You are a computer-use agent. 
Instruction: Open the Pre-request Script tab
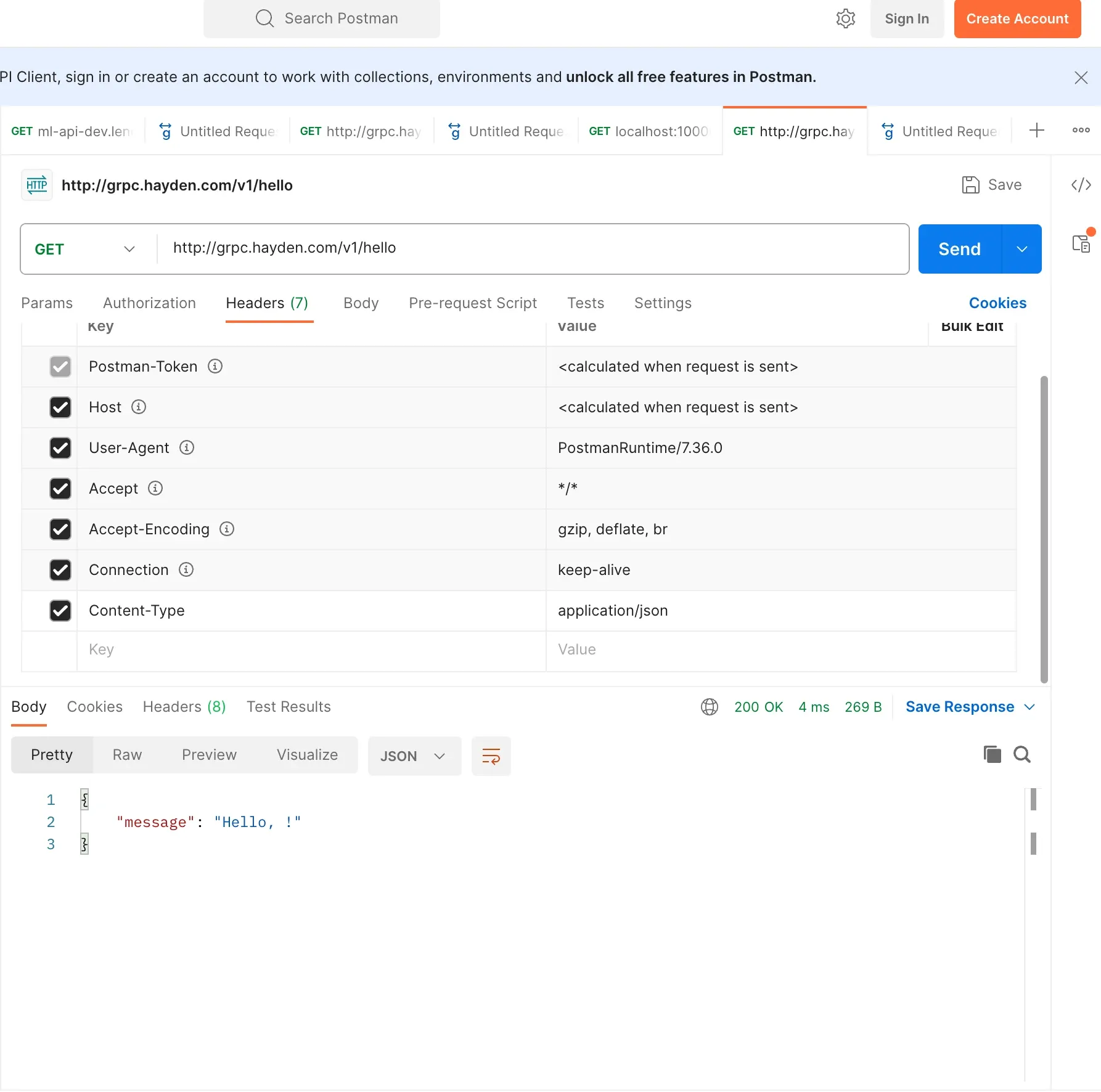click(x=473, y=303)
